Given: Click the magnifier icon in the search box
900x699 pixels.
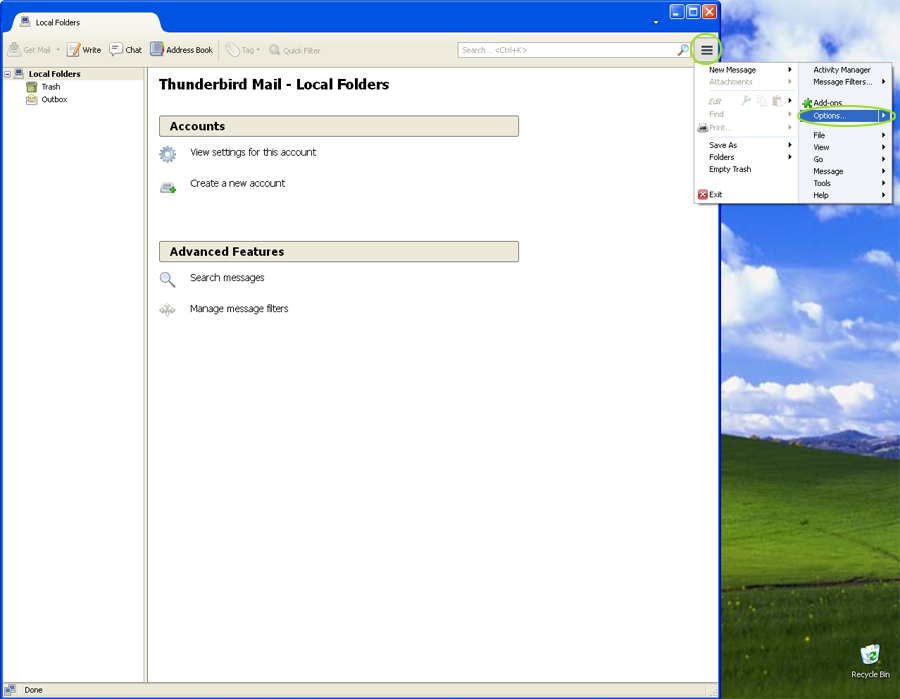Looking at the screenshot, I should tap(682, 50).
